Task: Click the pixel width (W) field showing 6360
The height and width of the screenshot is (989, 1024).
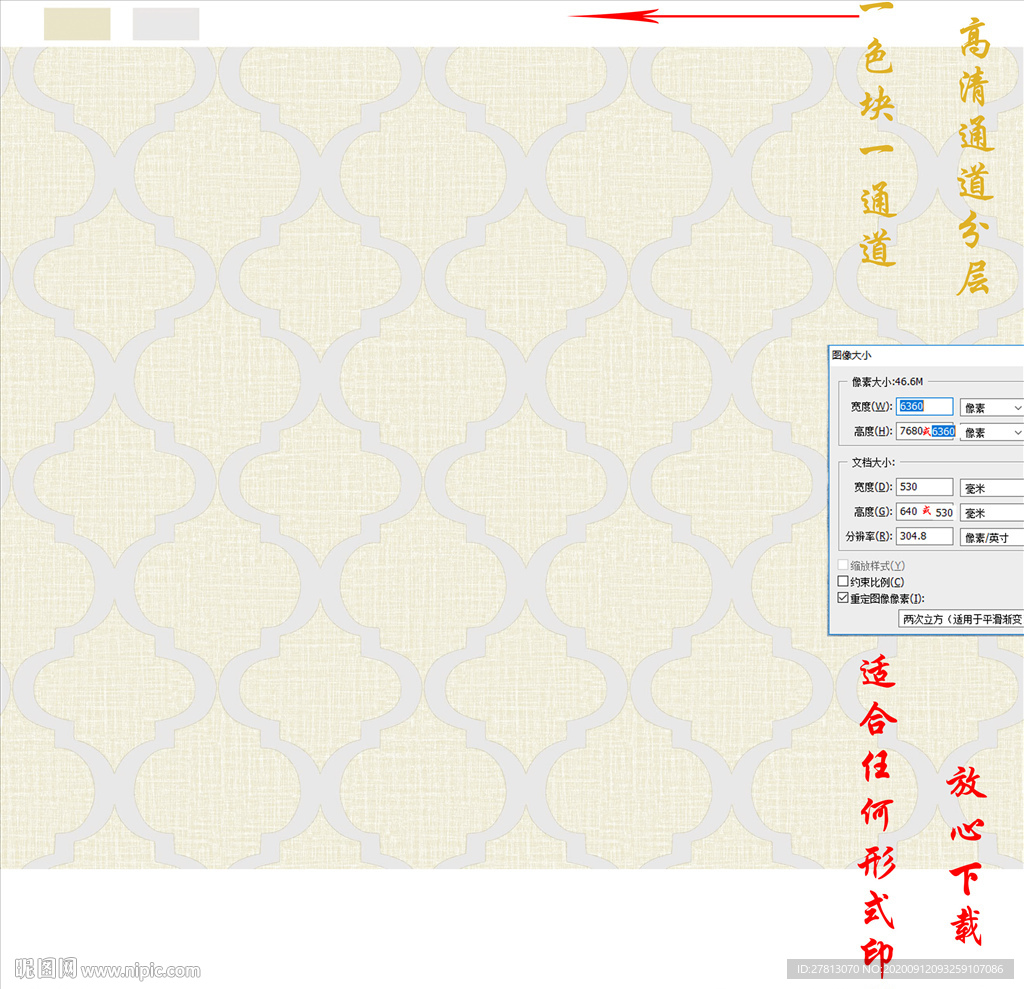Action: 924,406
